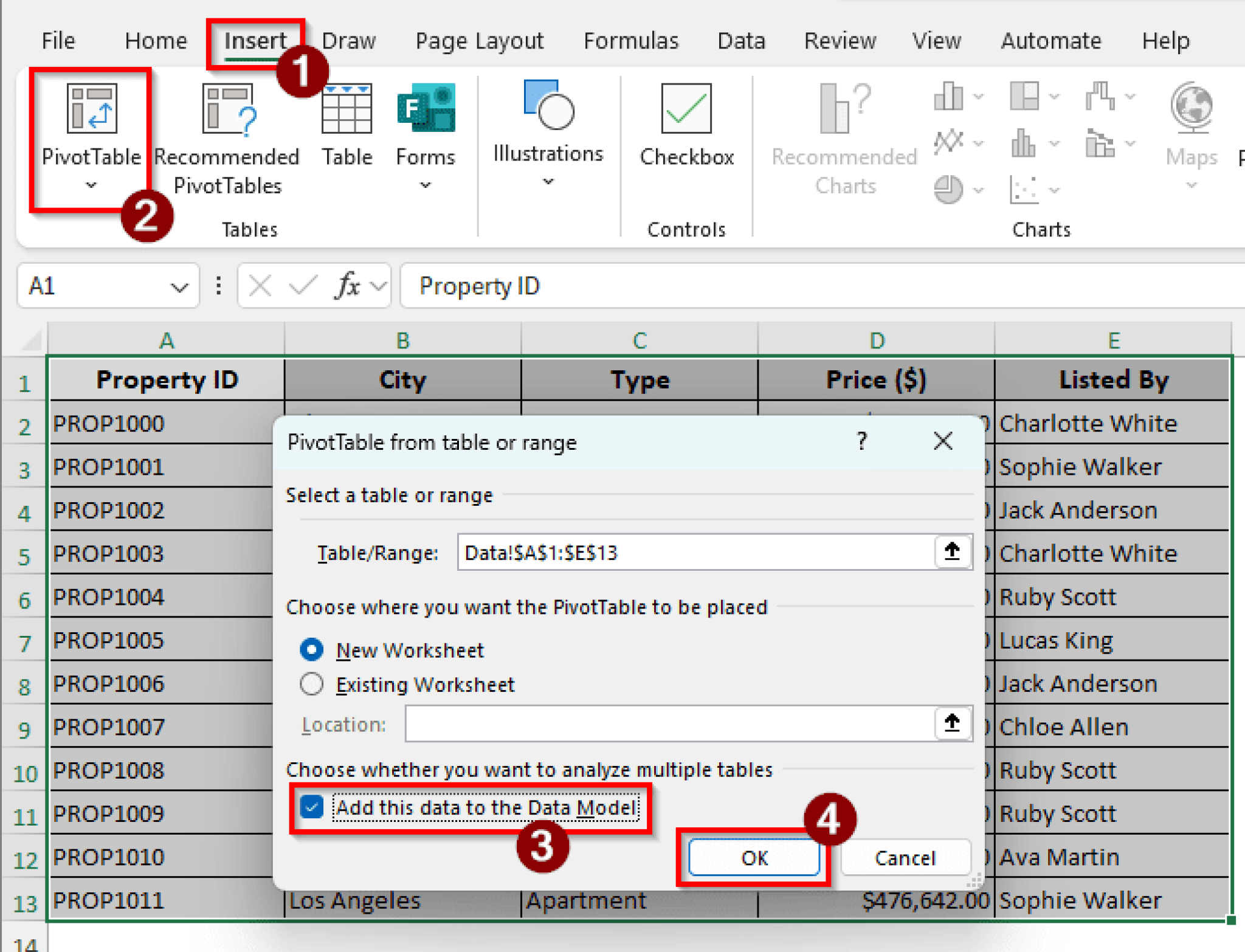Open the Name Box dropdown

[x=179, y=286]
